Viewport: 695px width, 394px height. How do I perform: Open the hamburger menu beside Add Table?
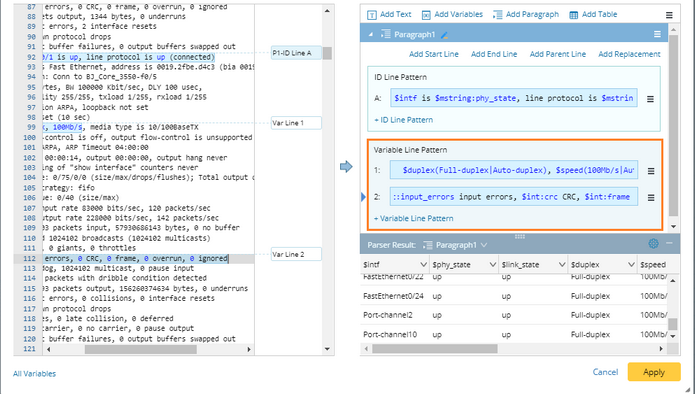point(669,15)
